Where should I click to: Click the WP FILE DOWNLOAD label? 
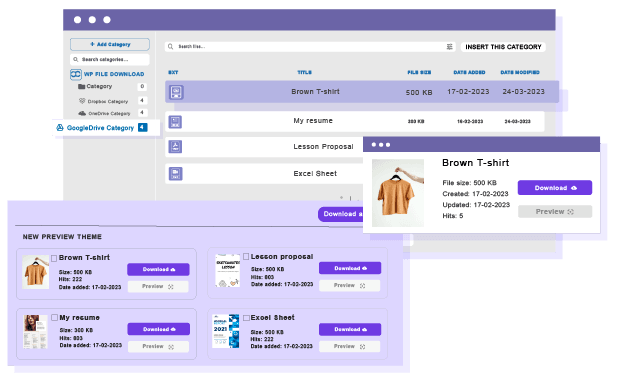pos(114,74)
